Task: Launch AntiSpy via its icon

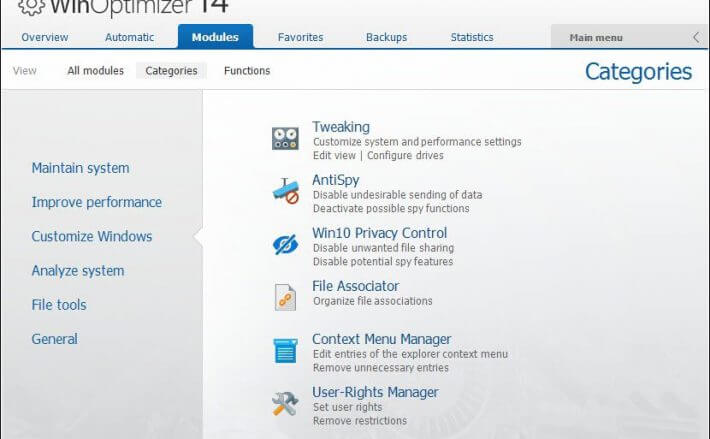Action: point(285,191)
